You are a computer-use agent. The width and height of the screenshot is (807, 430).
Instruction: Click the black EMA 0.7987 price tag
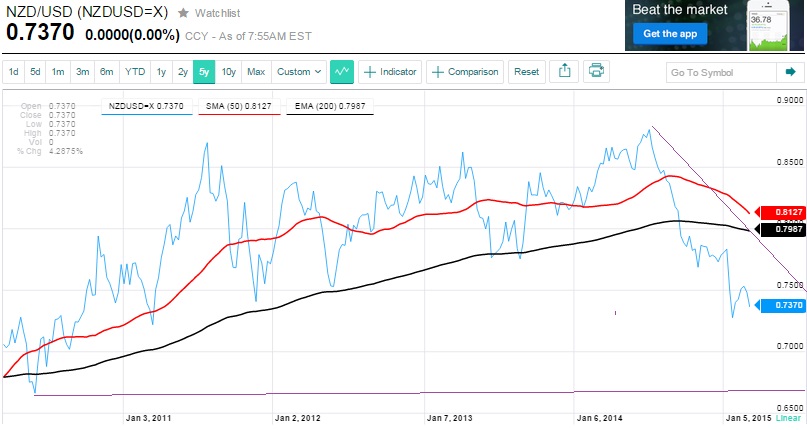(x=779, y=229)
